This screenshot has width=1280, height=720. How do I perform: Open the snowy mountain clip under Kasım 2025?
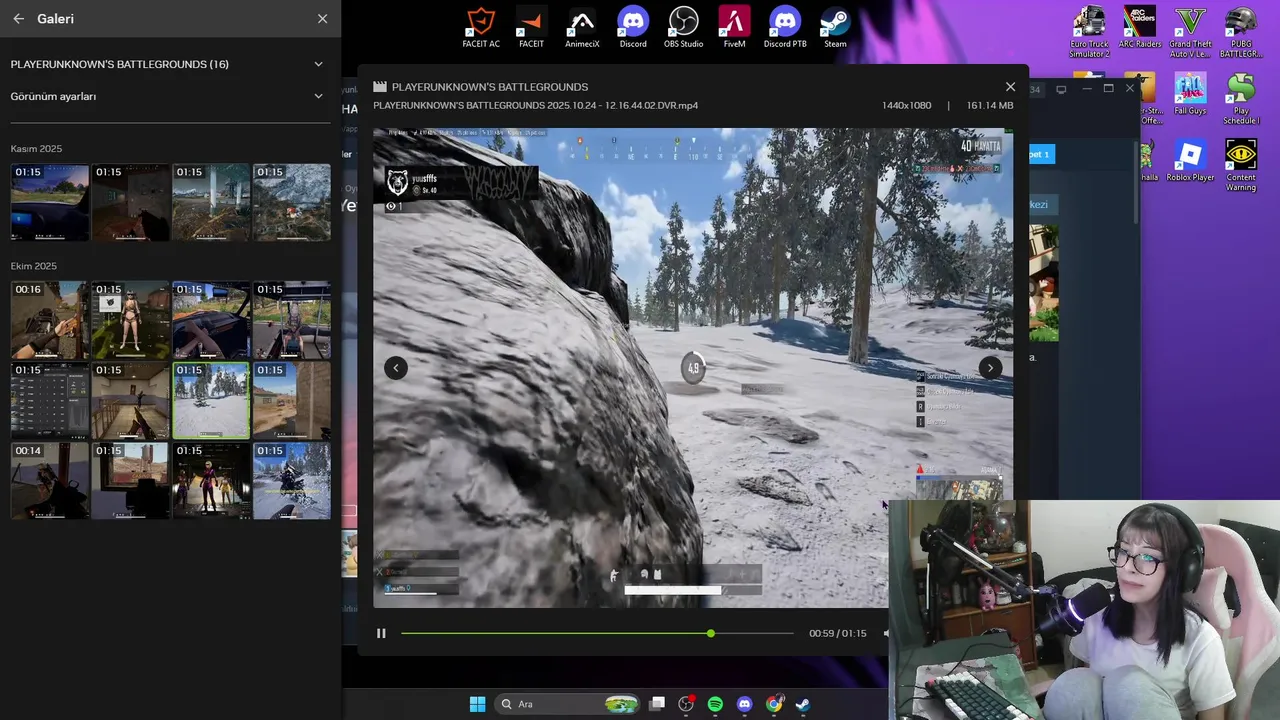pos(292,202)
